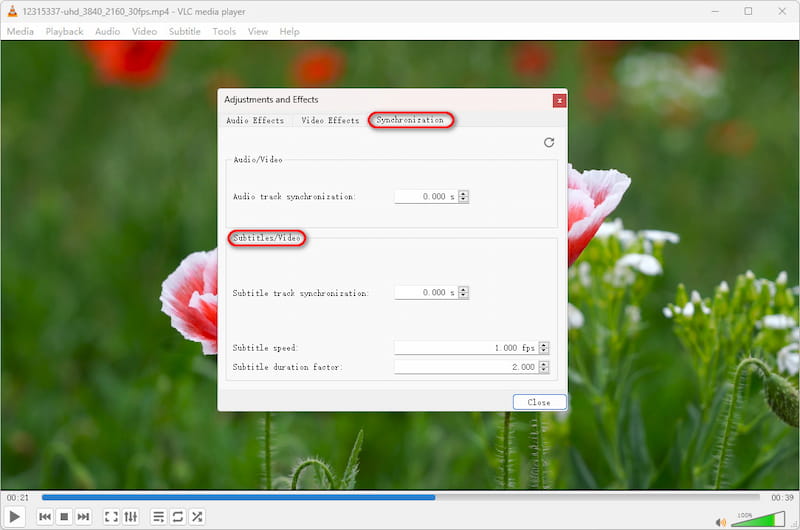800x530 pixels.
Task: Minimize the VLC media player window
Action: tap(715, 11)
